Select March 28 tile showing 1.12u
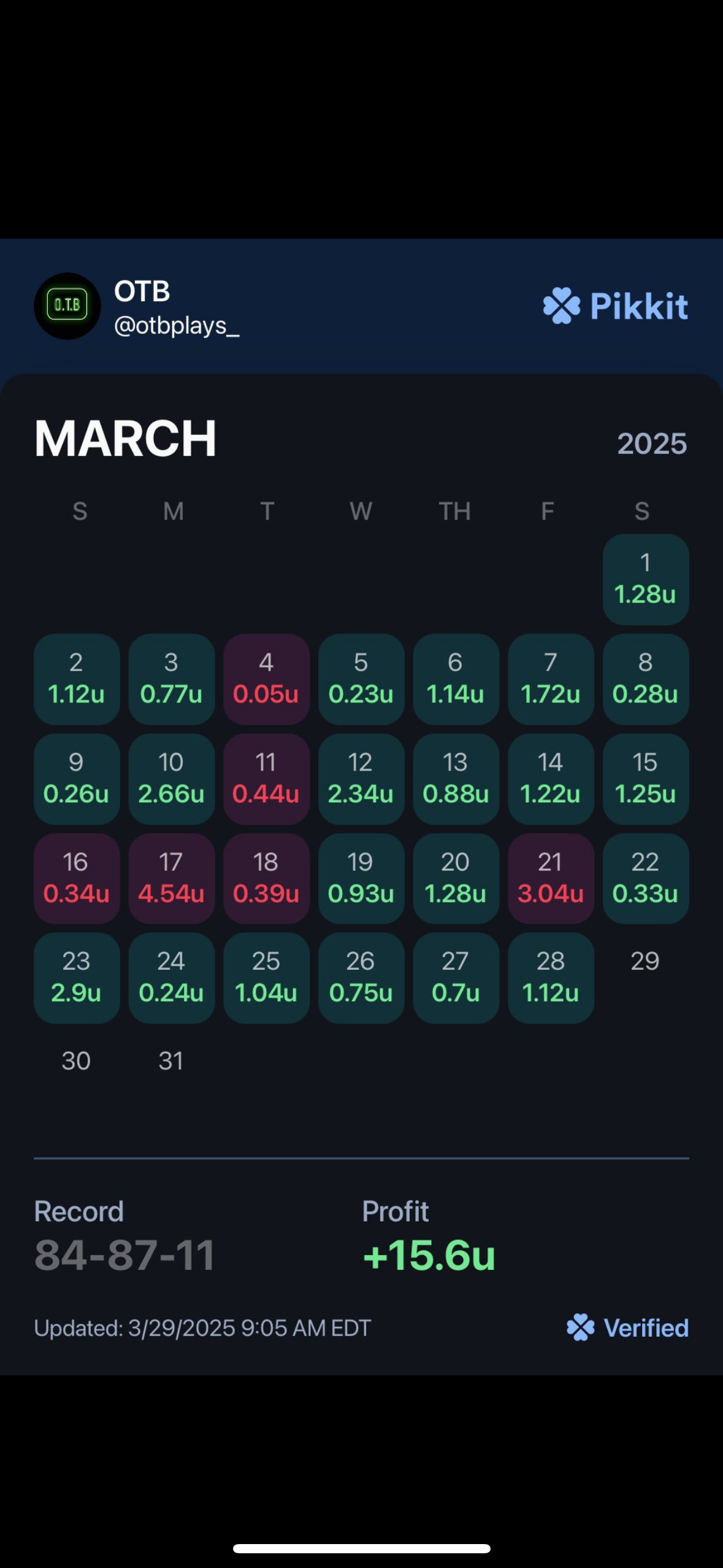Screen dimensions: 723x1568 pyautogui.click(x=551, y=978)
